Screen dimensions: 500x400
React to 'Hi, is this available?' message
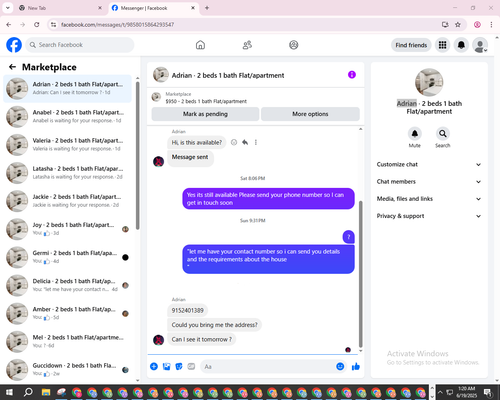[x=234, y=142]
